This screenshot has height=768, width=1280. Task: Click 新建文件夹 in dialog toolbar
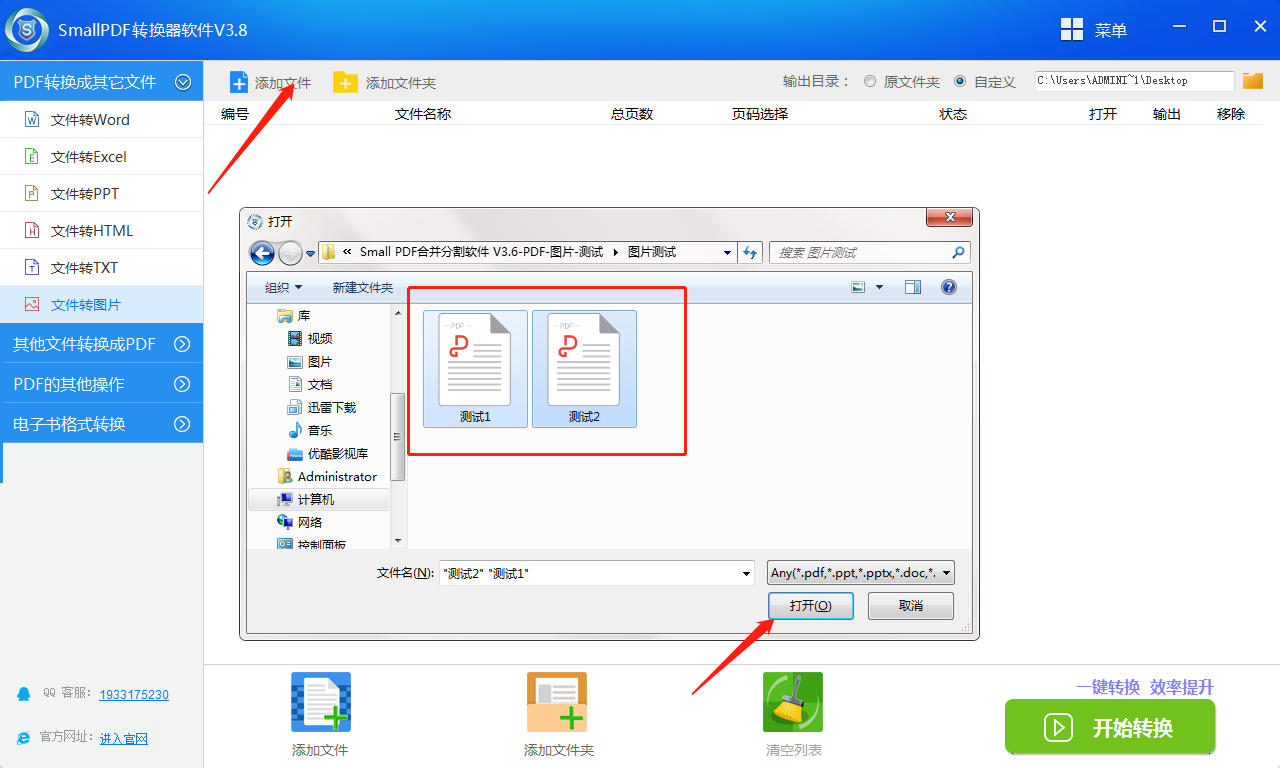(363, 288)
